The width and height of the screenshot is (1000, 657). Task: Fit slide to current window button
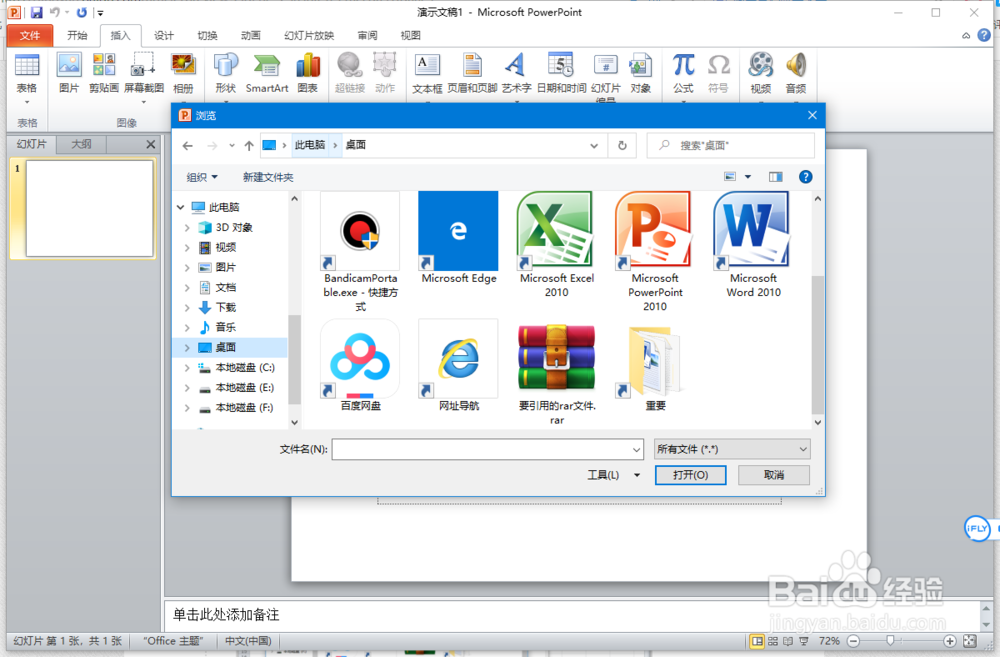[969, 641]
